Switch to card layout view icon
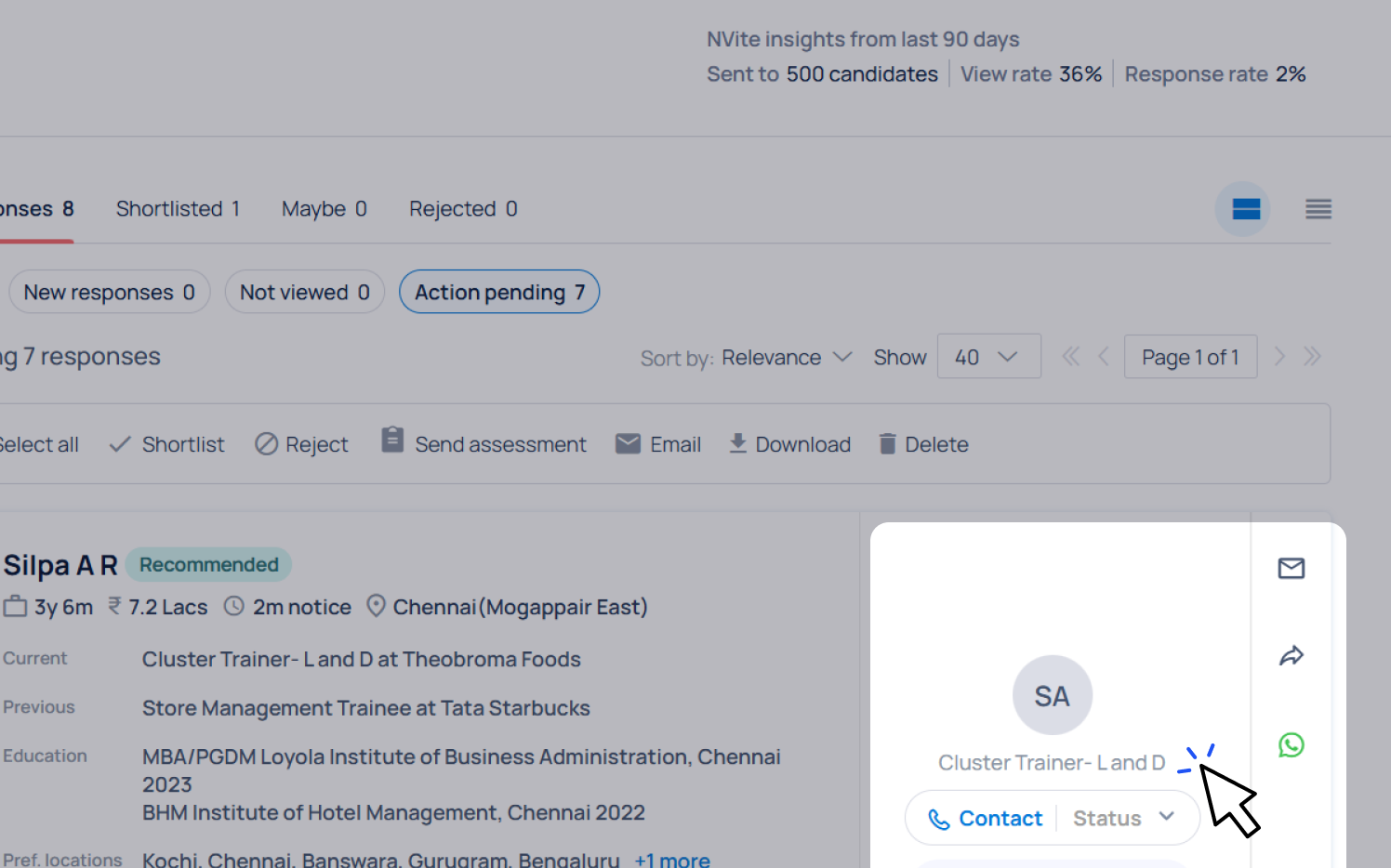 [x=1245, y=209]
